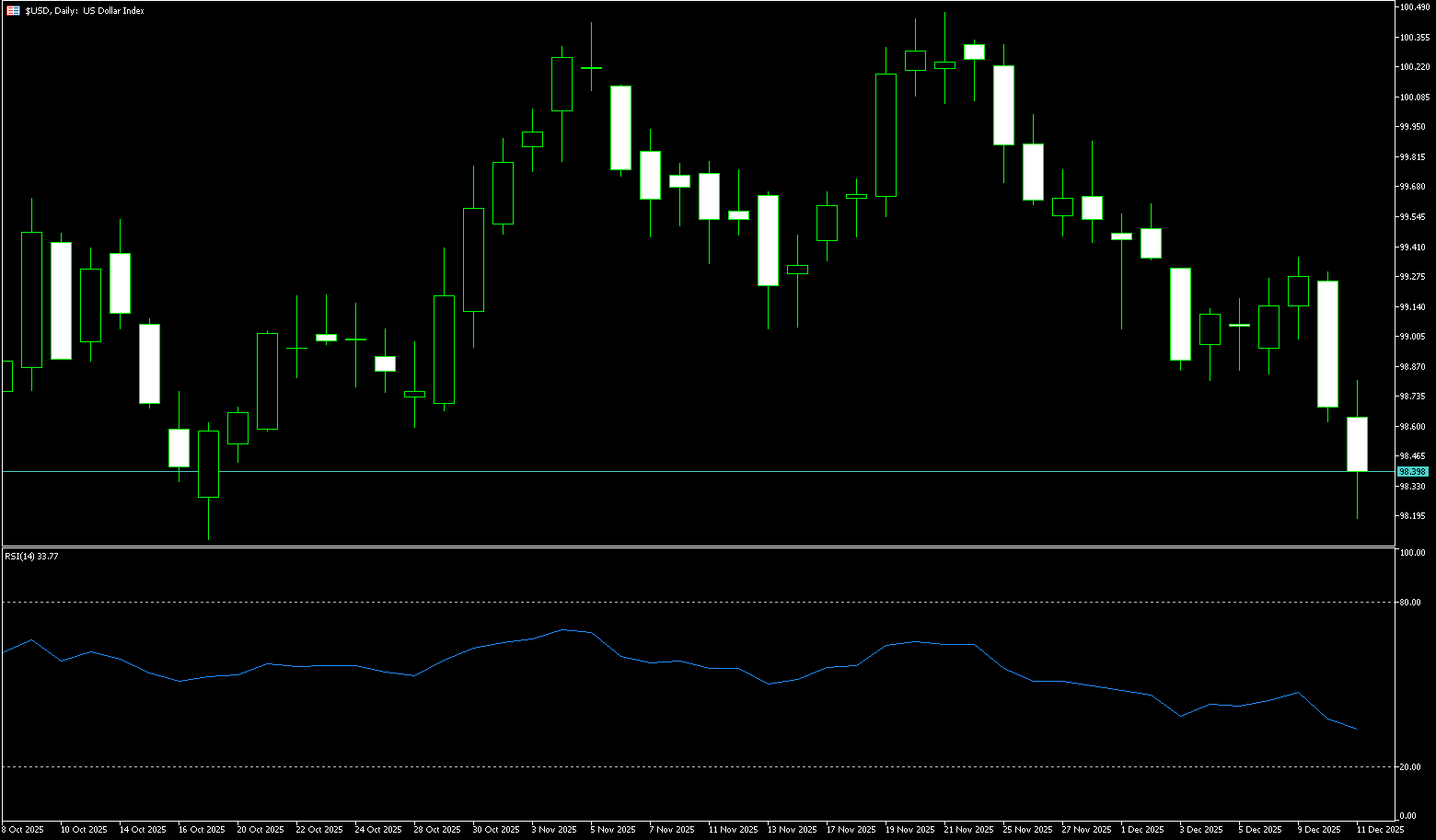Click the separator between chart and RSI panel
Screen dimensions: 1436x840
(700, 547)
